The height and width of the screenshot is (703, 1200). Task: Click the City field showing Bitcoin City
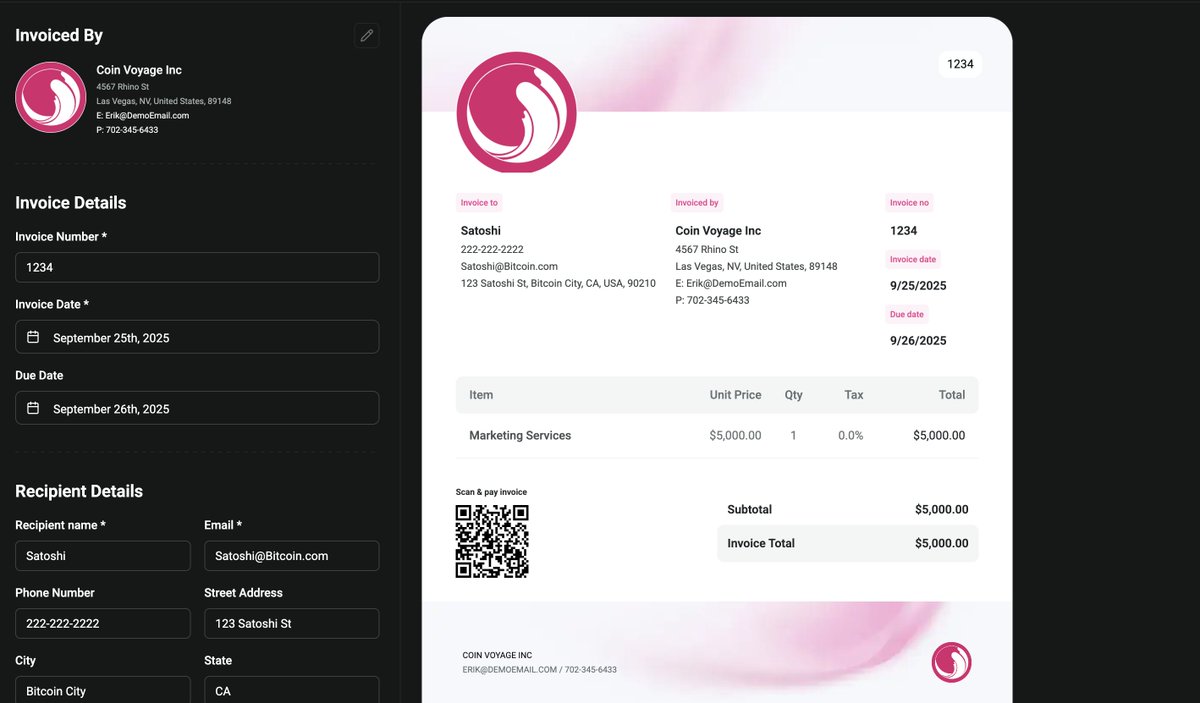pyautogui.click(x=102, y=690)
